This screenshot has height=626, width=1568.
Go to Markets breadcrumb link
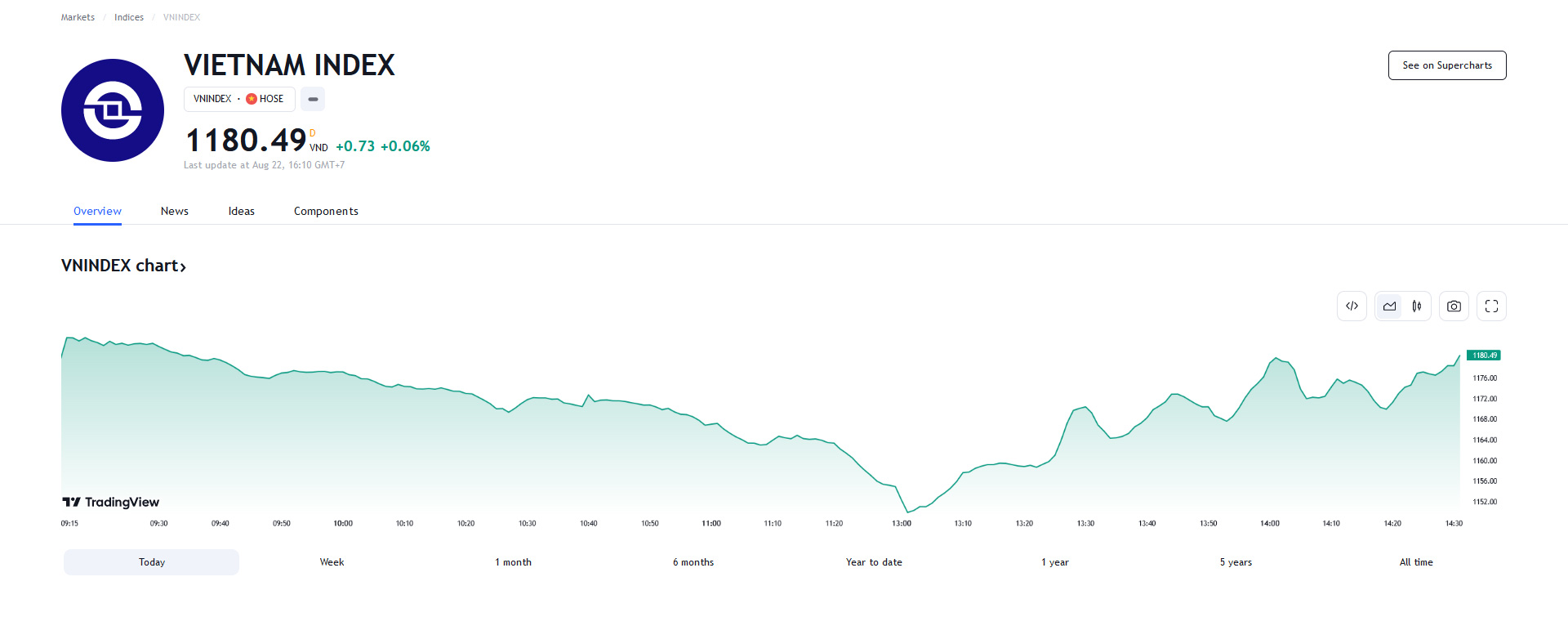coord(78,17)
